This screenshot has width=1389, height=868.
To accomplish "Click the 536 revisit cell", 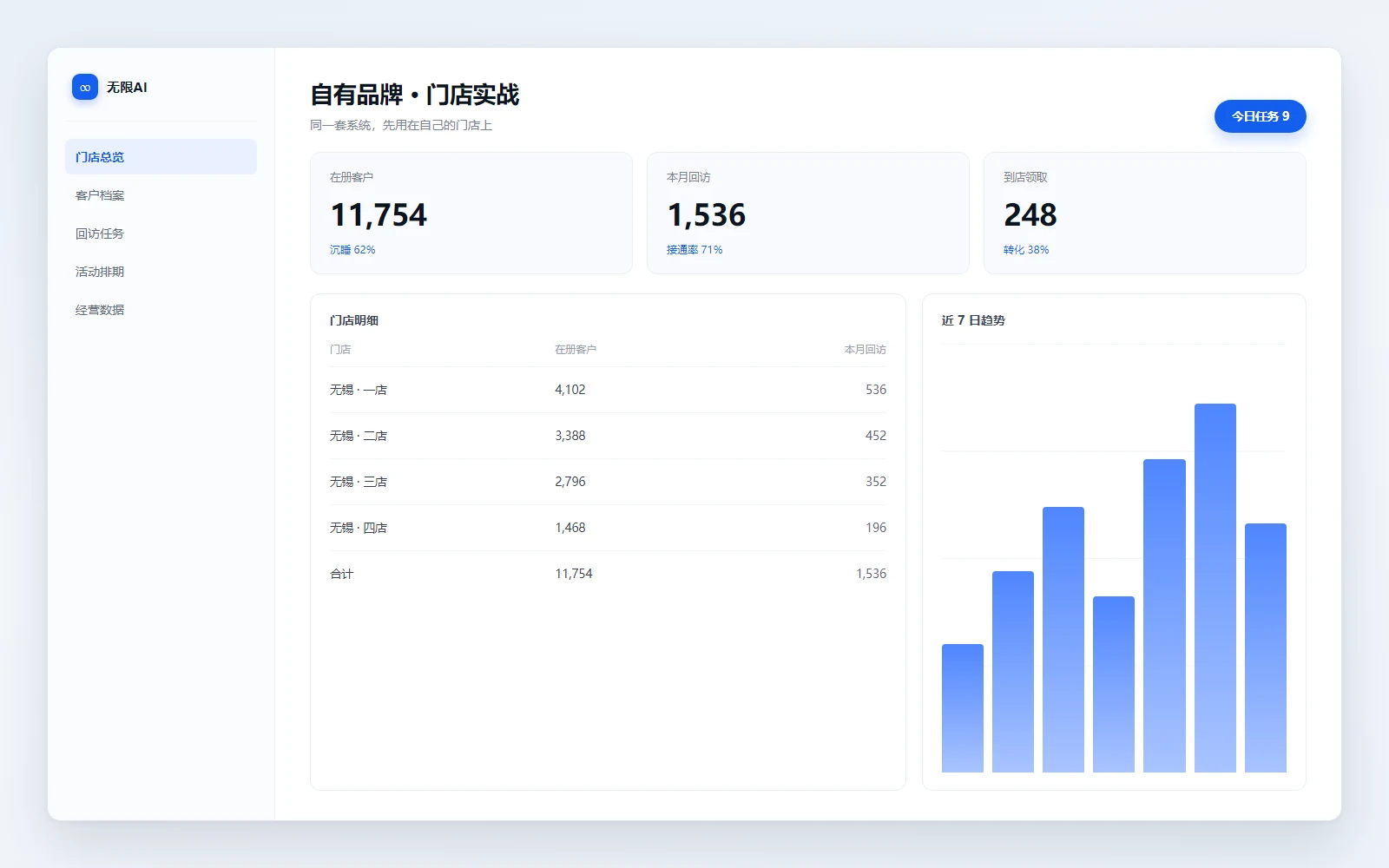I will (x=876, y=390).
